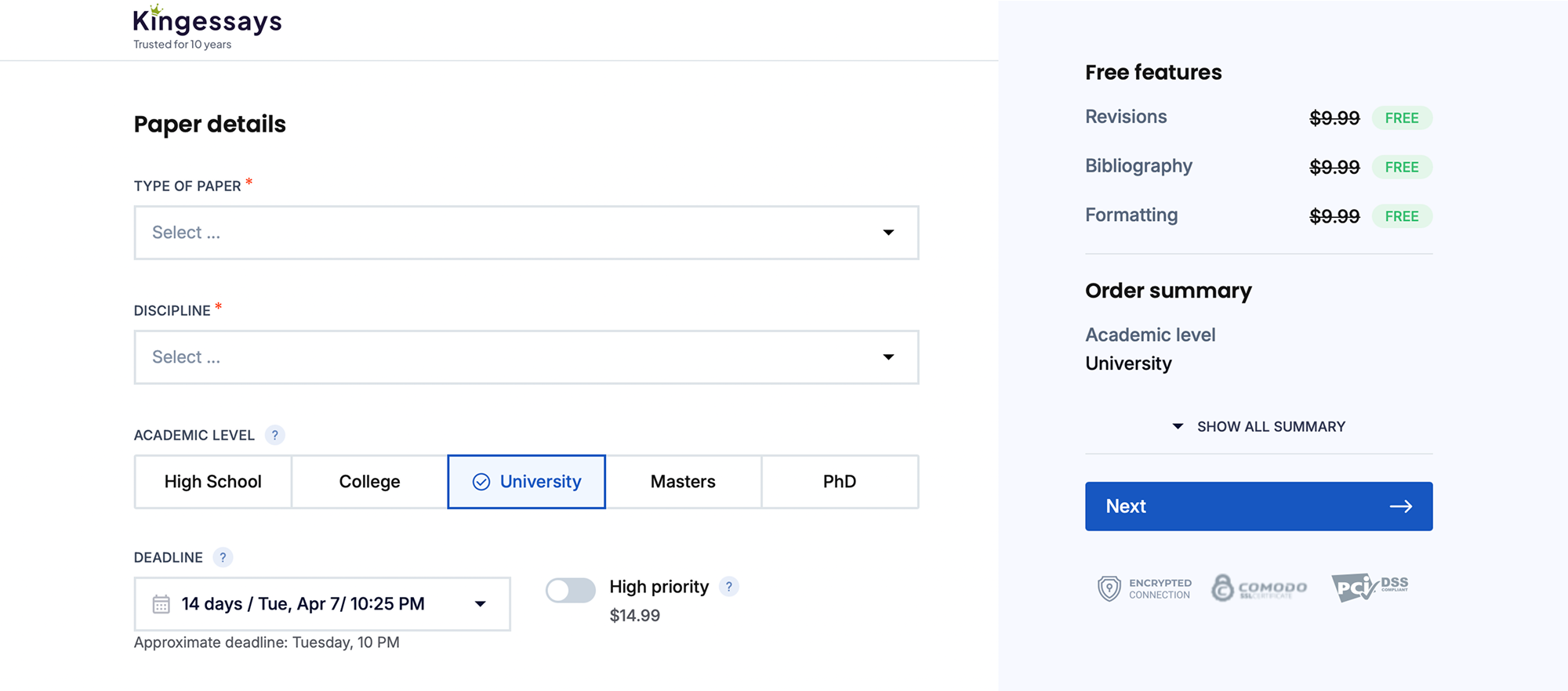This screenshot has height=691, width=1568.
Task: Select College academic level
Action: point(369,482)
